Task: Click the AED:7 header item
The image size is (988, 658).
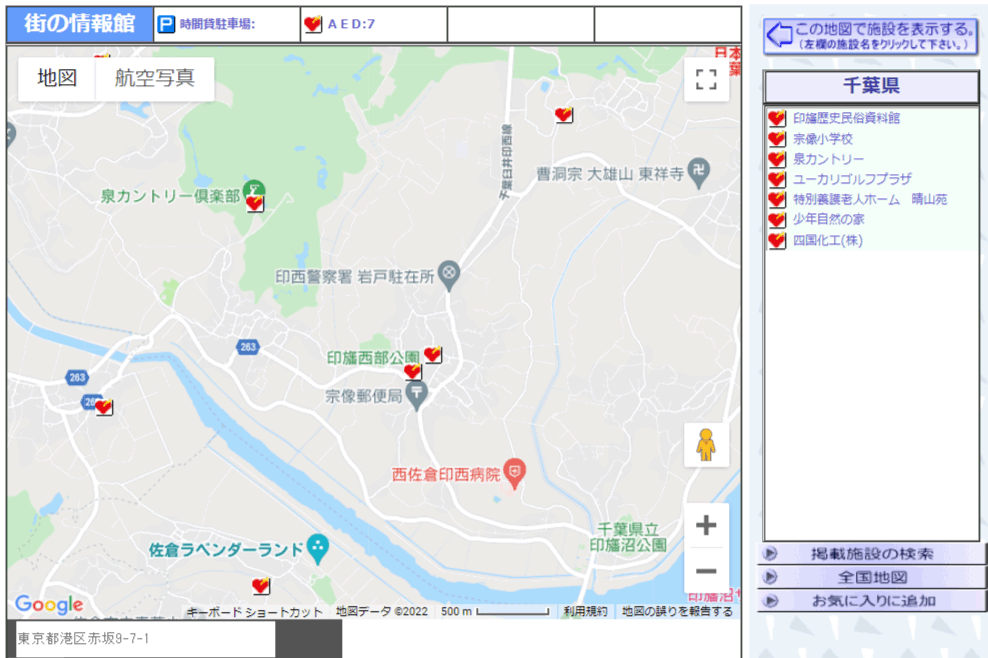Action: 351,25
